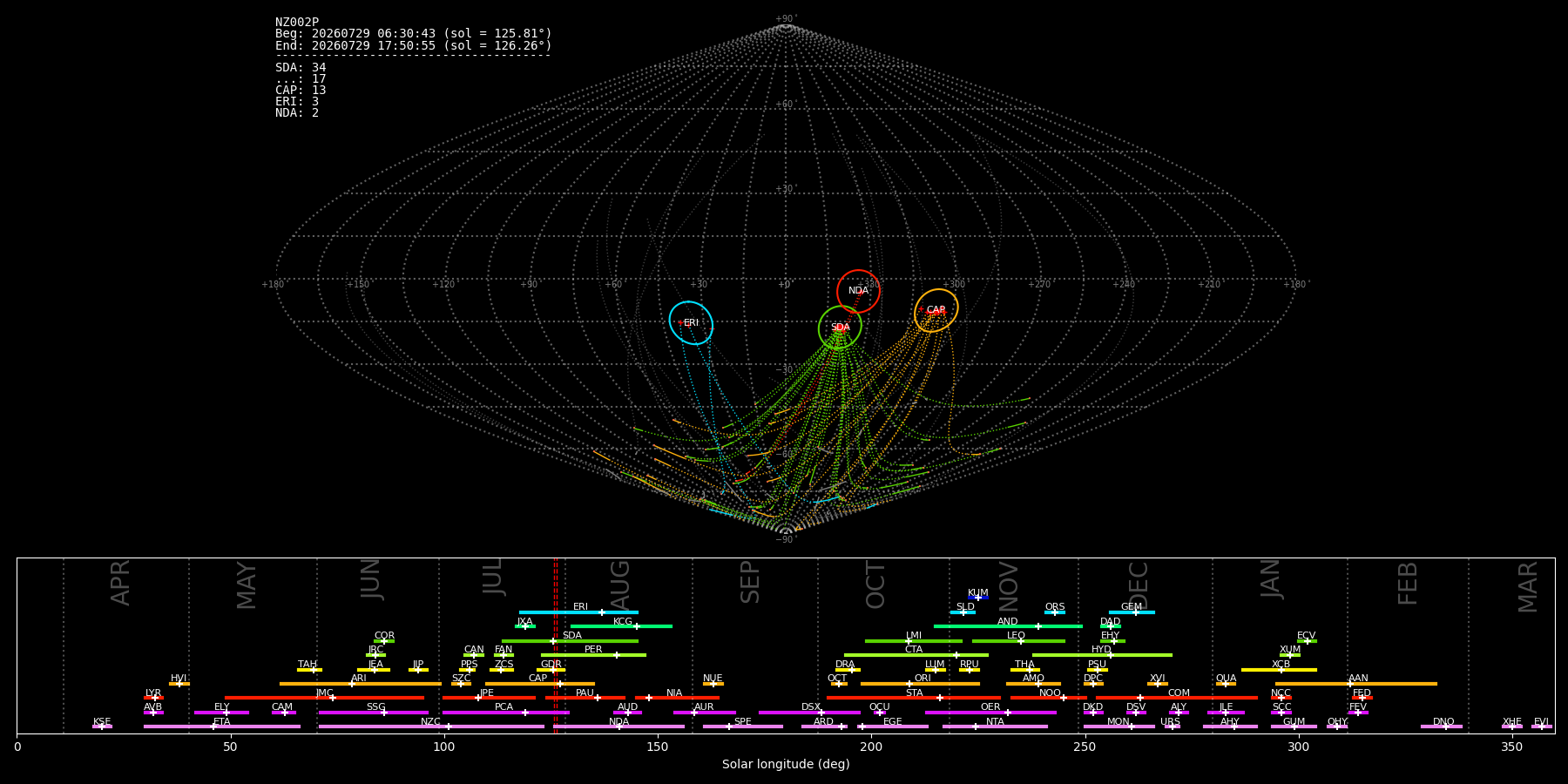Image resolution: width=1568 pixels, height=784 pixels.
Task: Click the red dashed current-date line
Action: click(x=555, y=645)
